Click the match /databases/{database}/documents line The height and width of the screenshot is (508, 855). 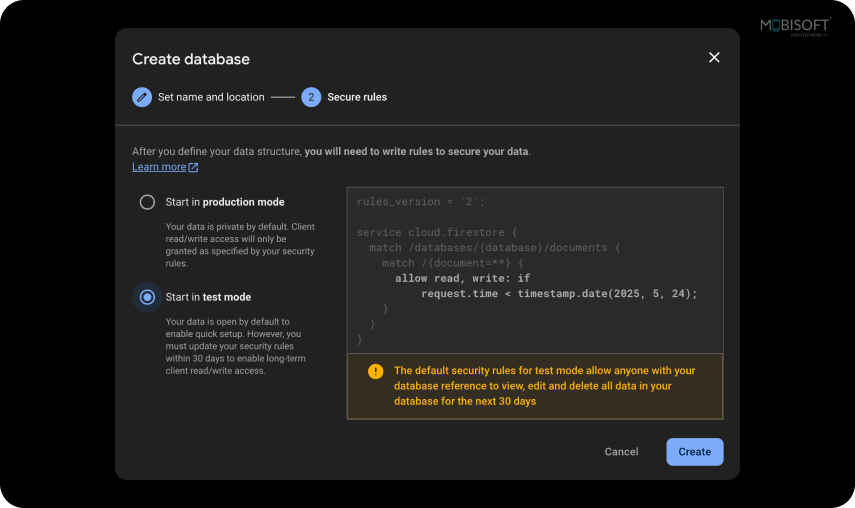tap(495, 247)
